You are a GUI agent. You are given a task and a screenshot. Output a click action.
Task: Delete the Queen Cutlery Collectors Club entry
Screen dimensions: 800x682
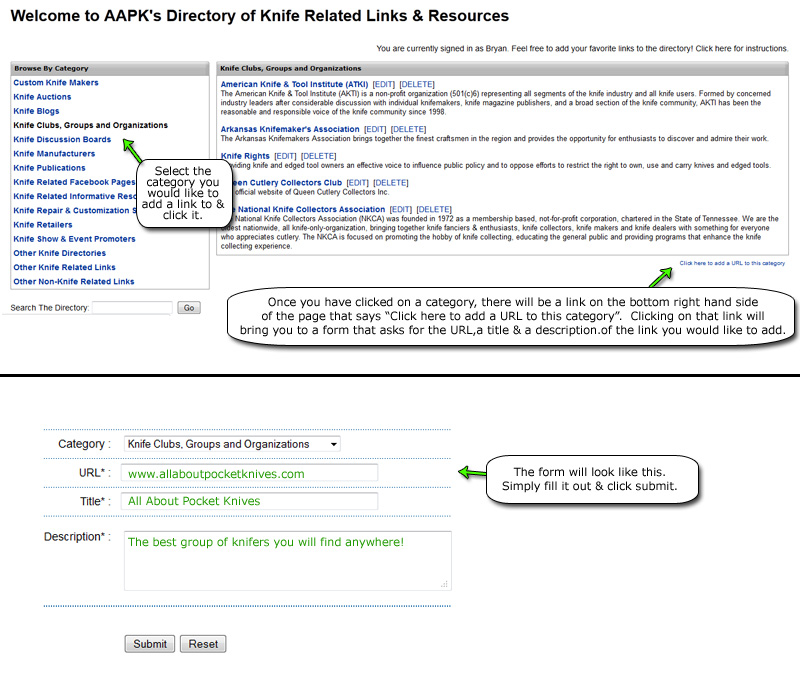(x=391, y=183)
